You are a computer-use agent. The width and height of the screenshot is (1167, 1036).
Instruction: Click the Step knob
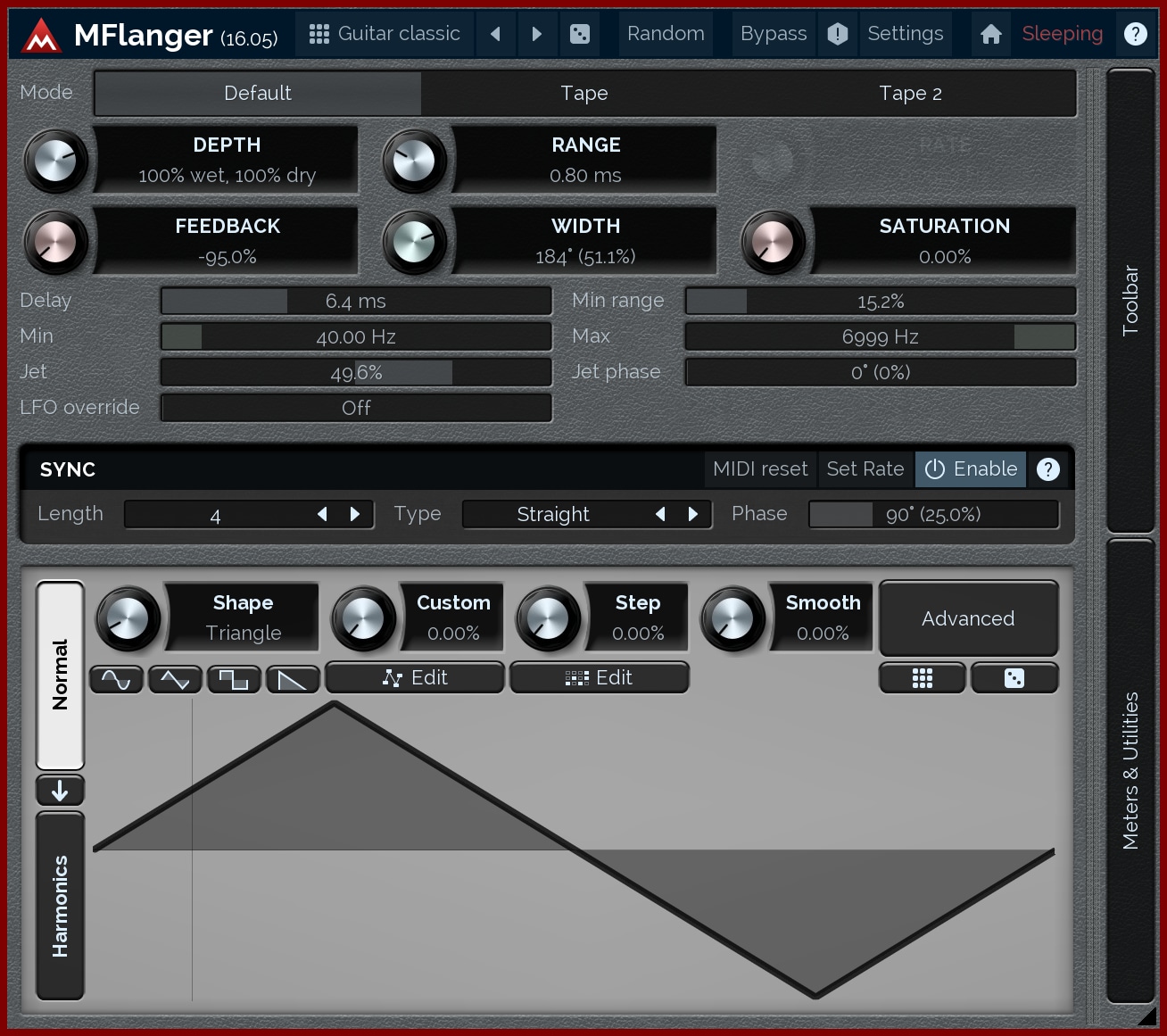coord(548,618)
